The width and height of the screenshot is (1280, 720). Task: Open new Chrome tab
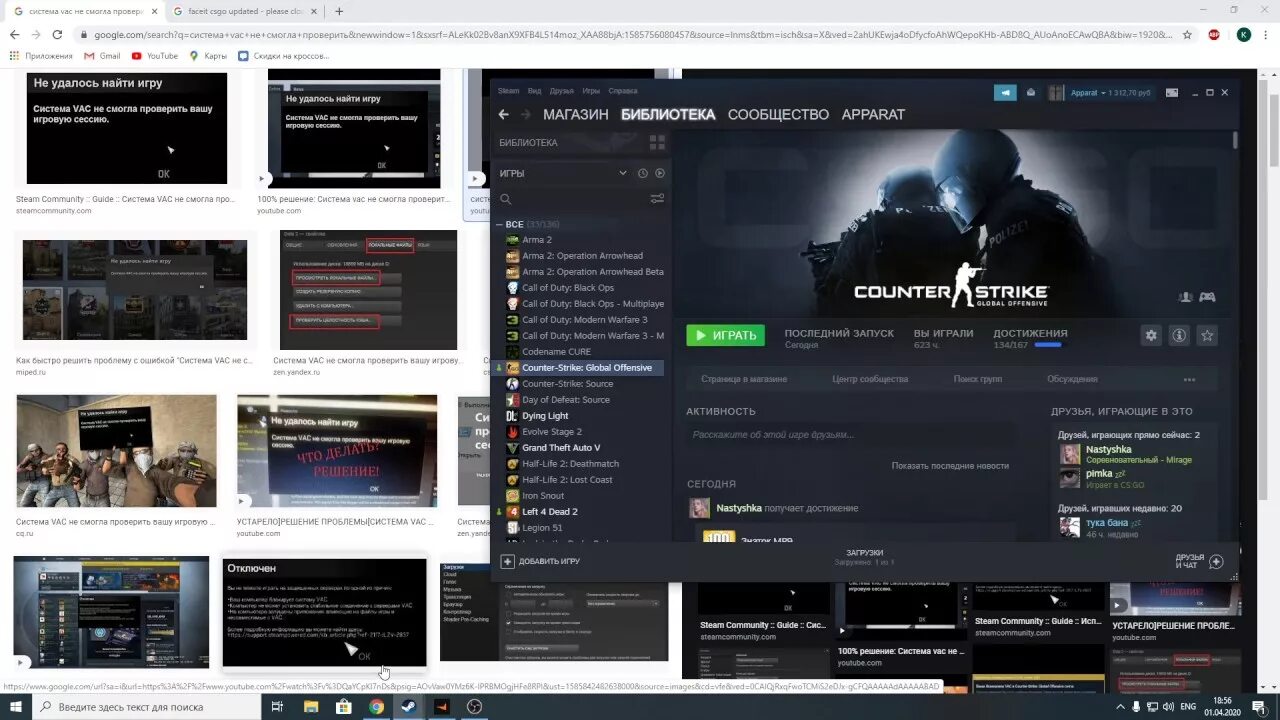pyautogui.click(x=339, y=11)
